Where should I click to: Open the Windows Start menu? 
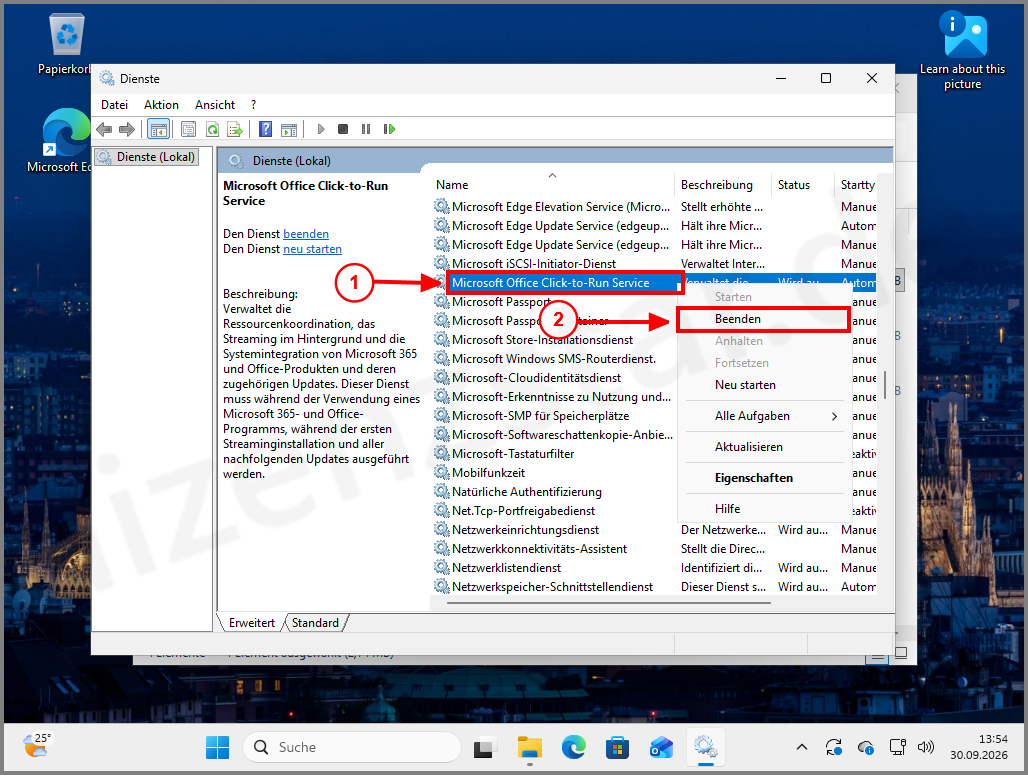point(218,747)
